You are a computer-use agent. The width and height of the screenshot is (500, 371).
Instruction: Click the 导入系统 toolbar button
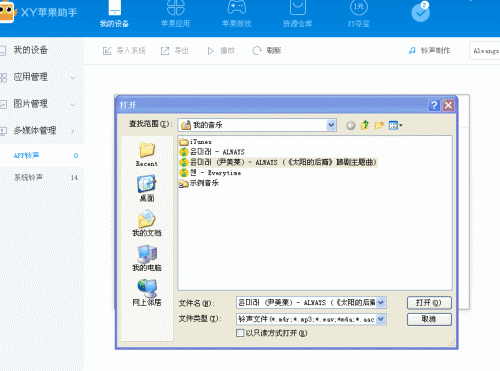pyautogui.click(x=124, y=51)
